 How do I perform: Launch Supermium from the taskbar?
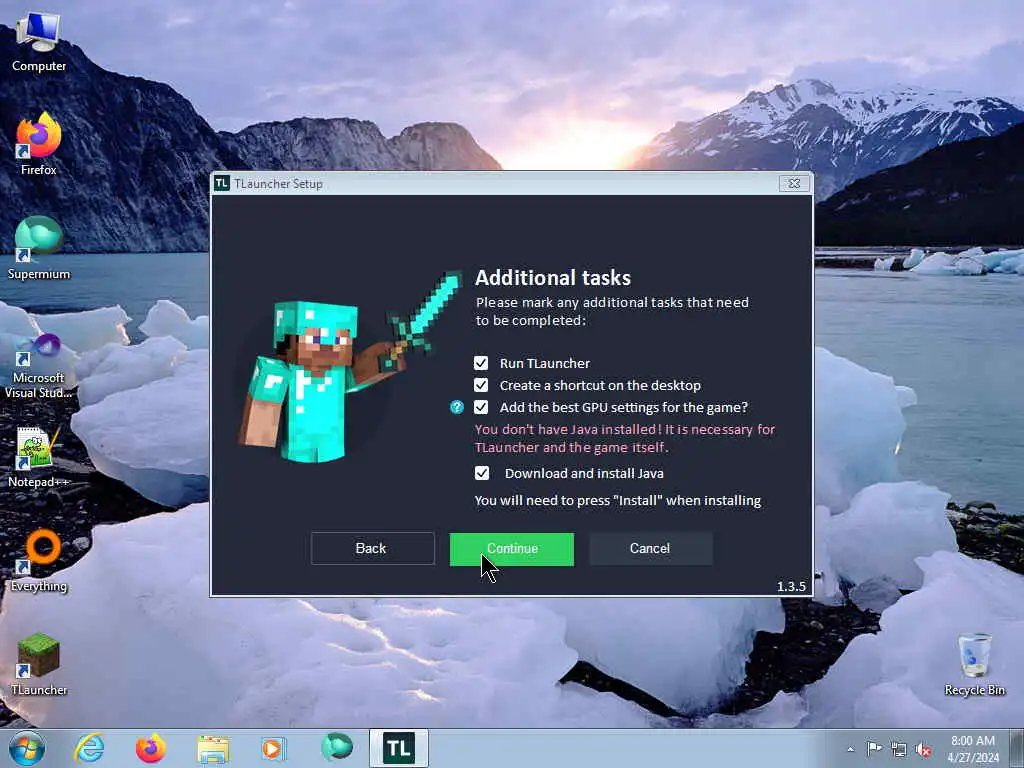[336, 748]
